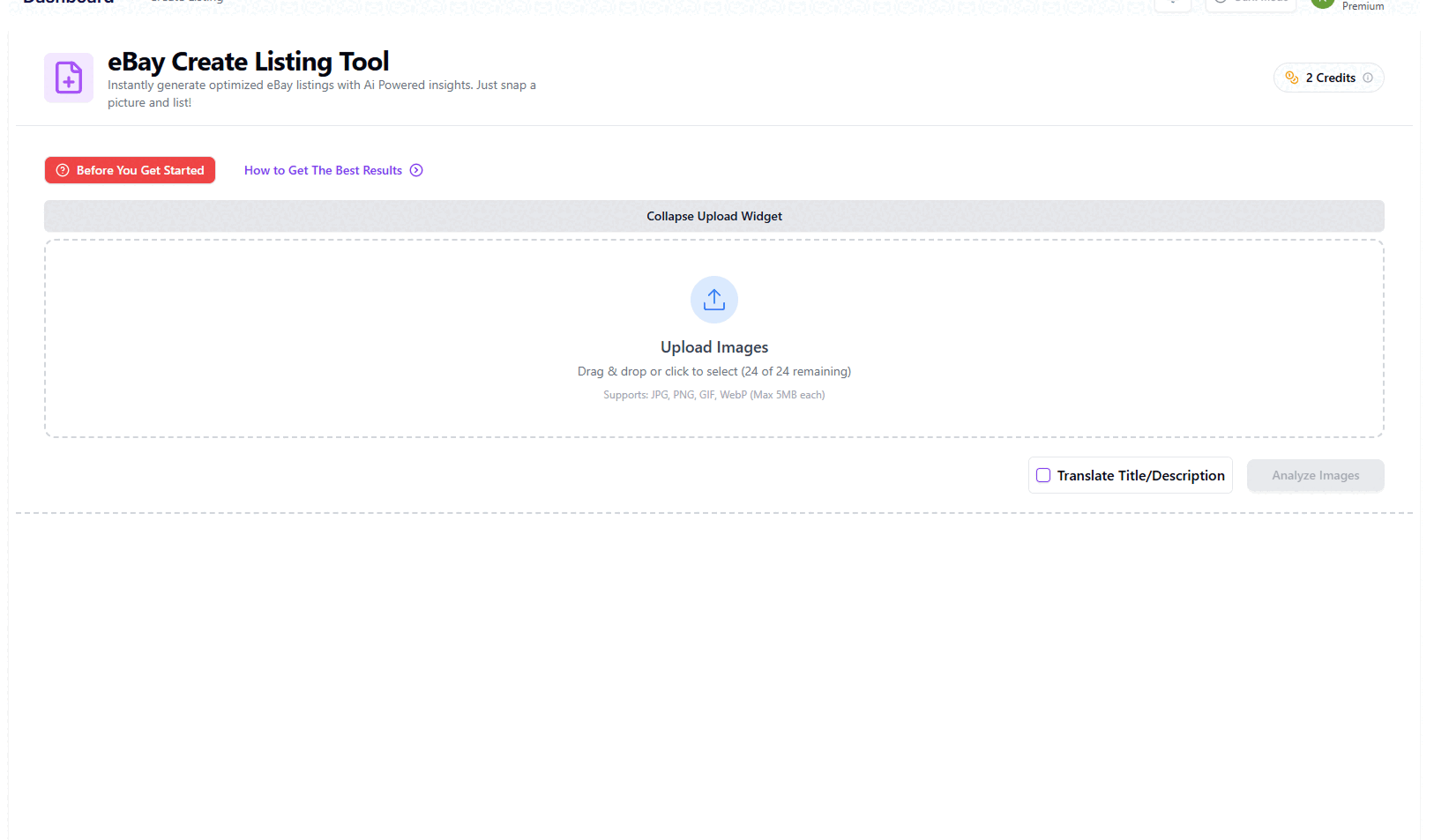The image size is (1434, 840).
Task: Click the Translate Title/Description label text
Action: [x=1140, y=475]
